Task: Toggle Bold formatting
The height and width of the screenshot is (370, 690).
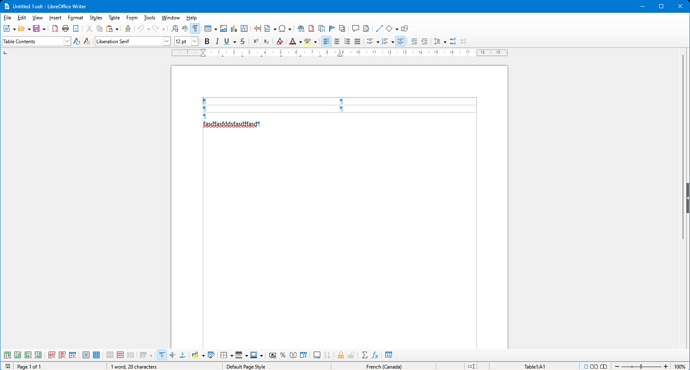Action: pyautogui.click(x=207, y=41)
